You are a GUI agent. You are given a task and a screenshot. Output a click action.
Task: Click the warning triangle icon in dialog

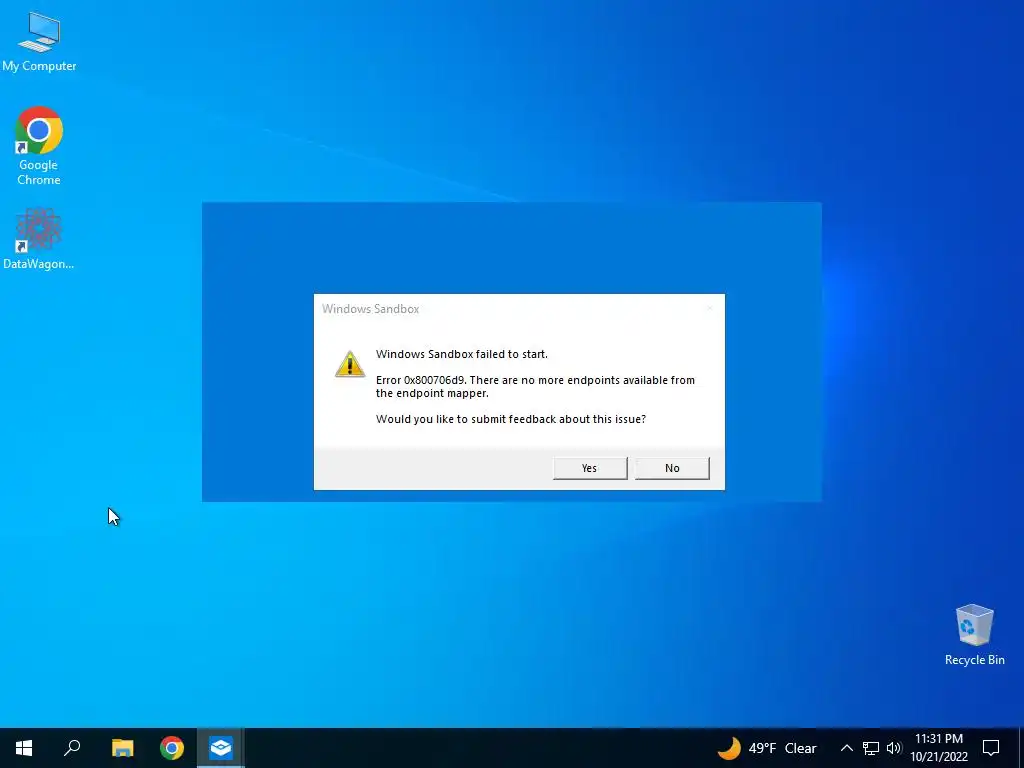click(x=350, y=364)
